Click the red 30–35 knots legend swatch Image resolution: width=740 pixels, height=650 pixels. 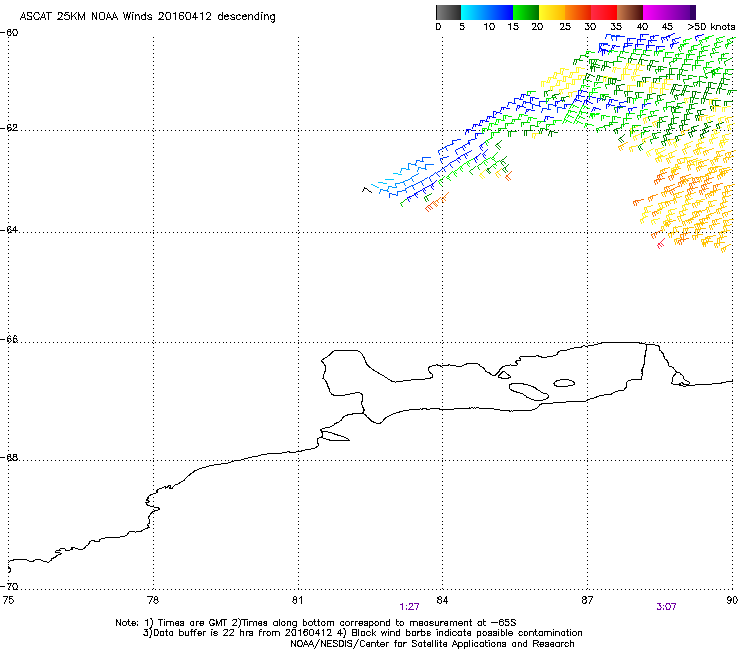(604, 12)
